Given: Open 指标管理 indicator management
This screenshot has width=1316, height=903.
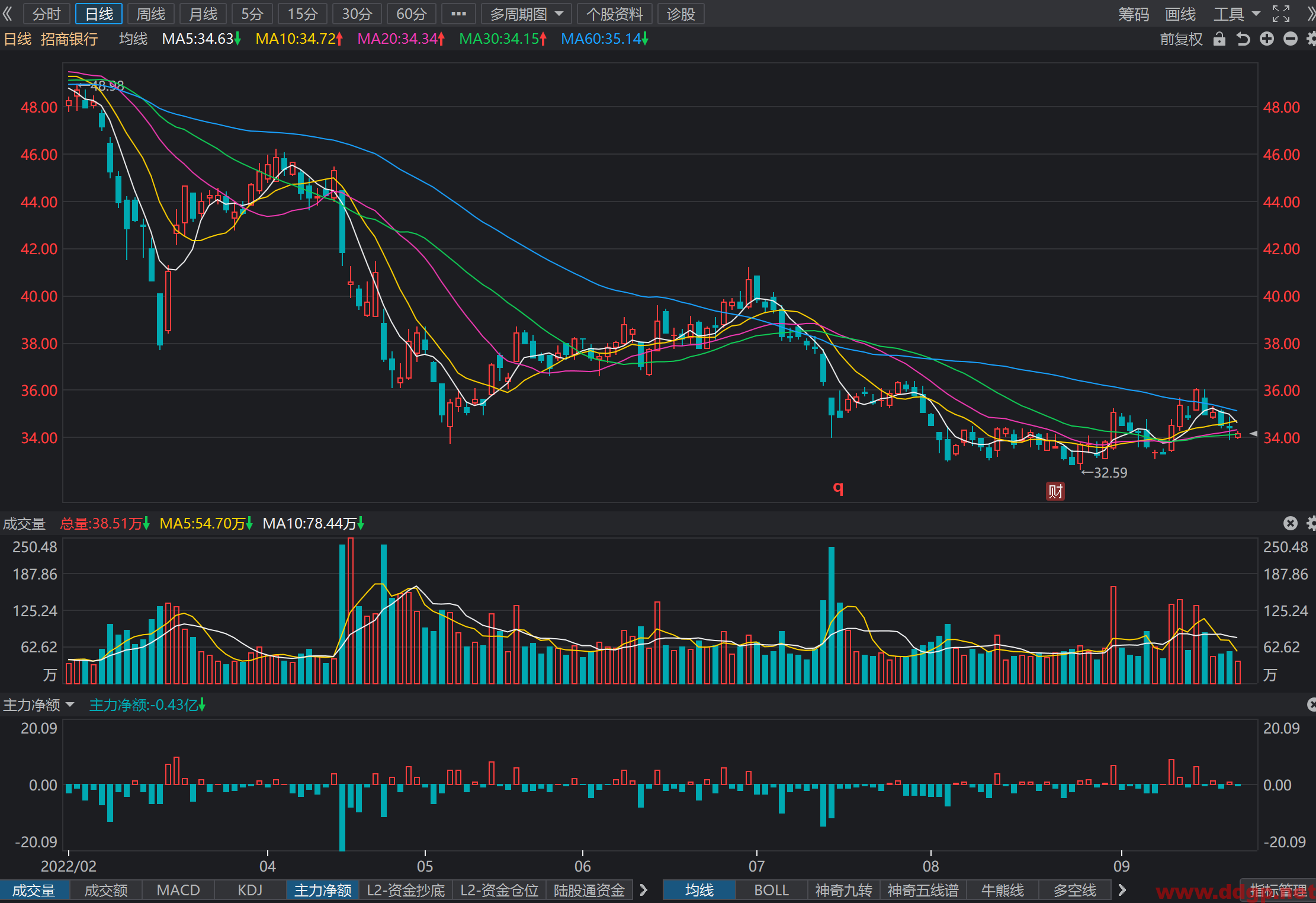Looking at the screenshot, I should (1278, 890).
